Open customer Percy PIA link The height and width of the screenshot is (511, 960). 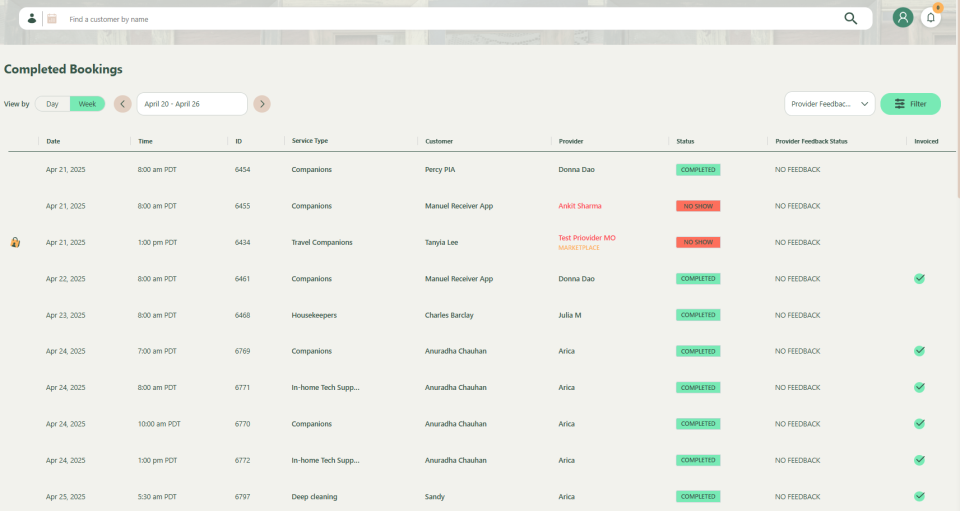coord(440,170)
